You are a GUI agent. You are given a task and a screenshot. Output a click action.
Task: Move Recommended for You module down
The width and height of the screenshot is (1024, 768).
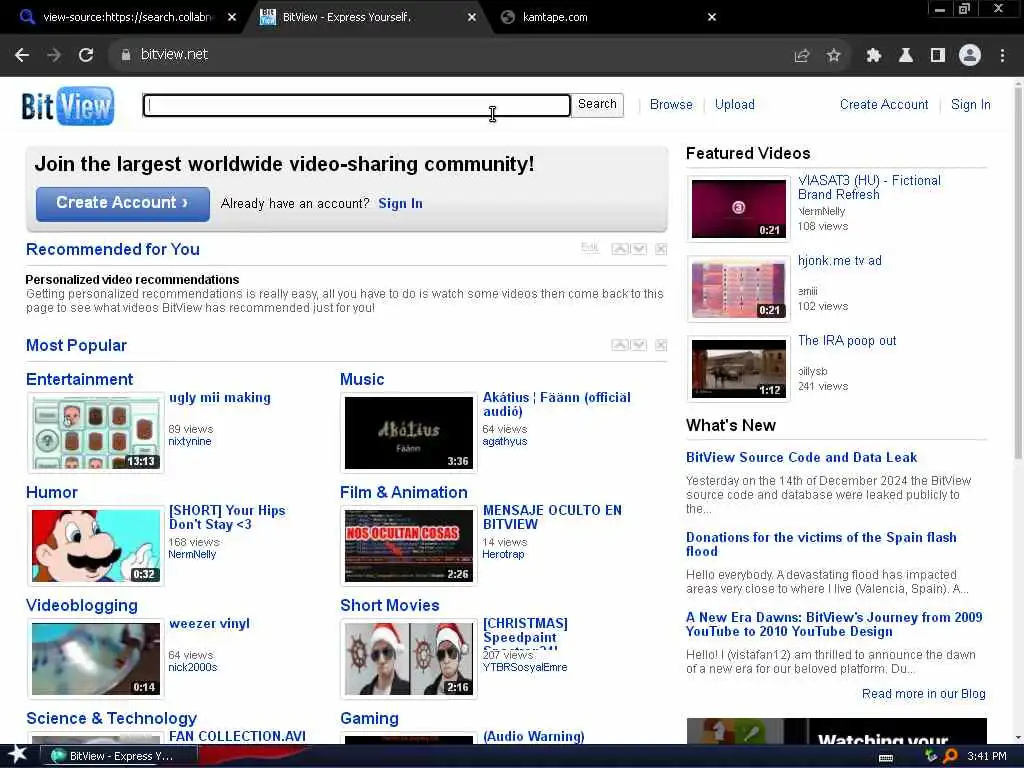click(x=639, y=249)
